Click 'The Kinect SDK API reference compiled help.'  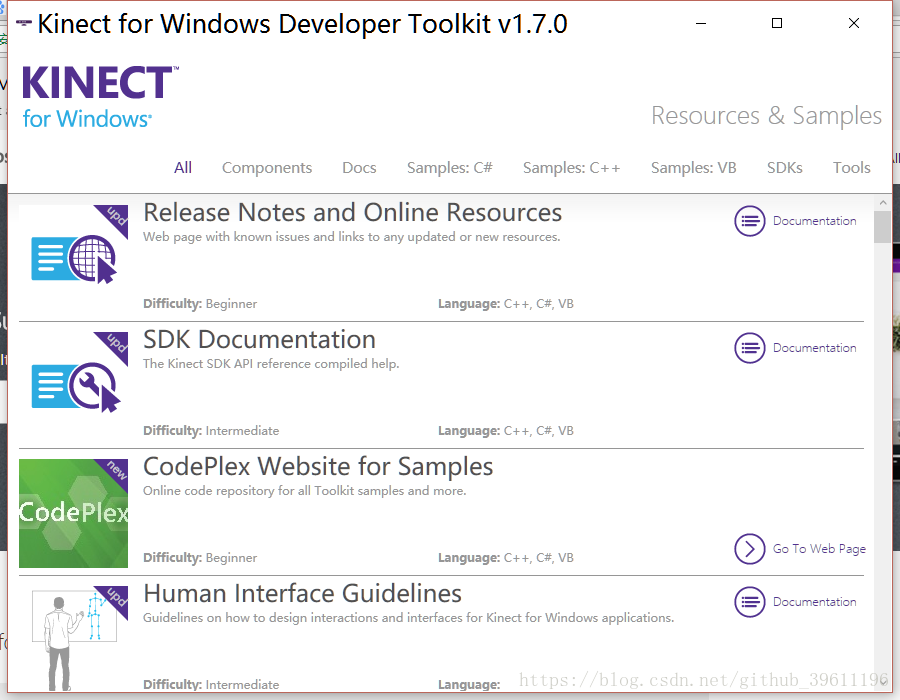pyautogui.click(x=271, y=364)
